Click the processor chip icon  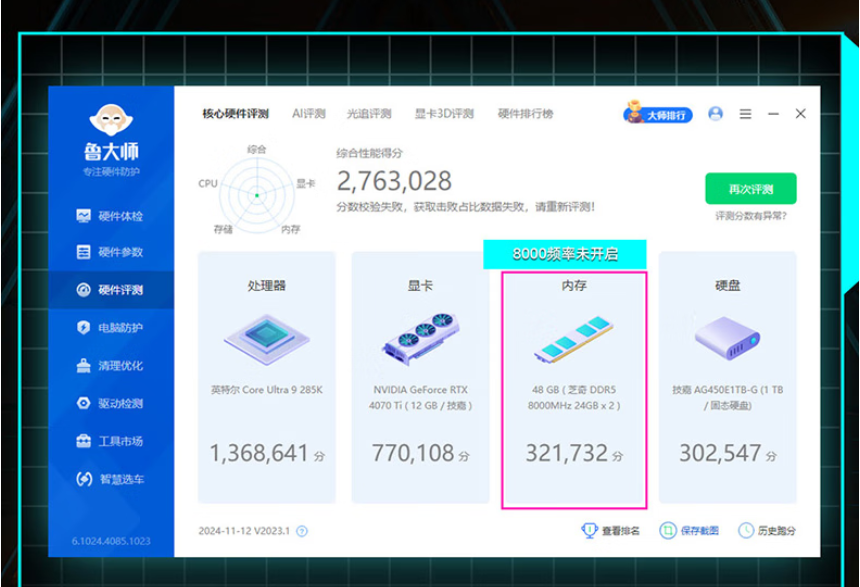(x=267, y=339)
